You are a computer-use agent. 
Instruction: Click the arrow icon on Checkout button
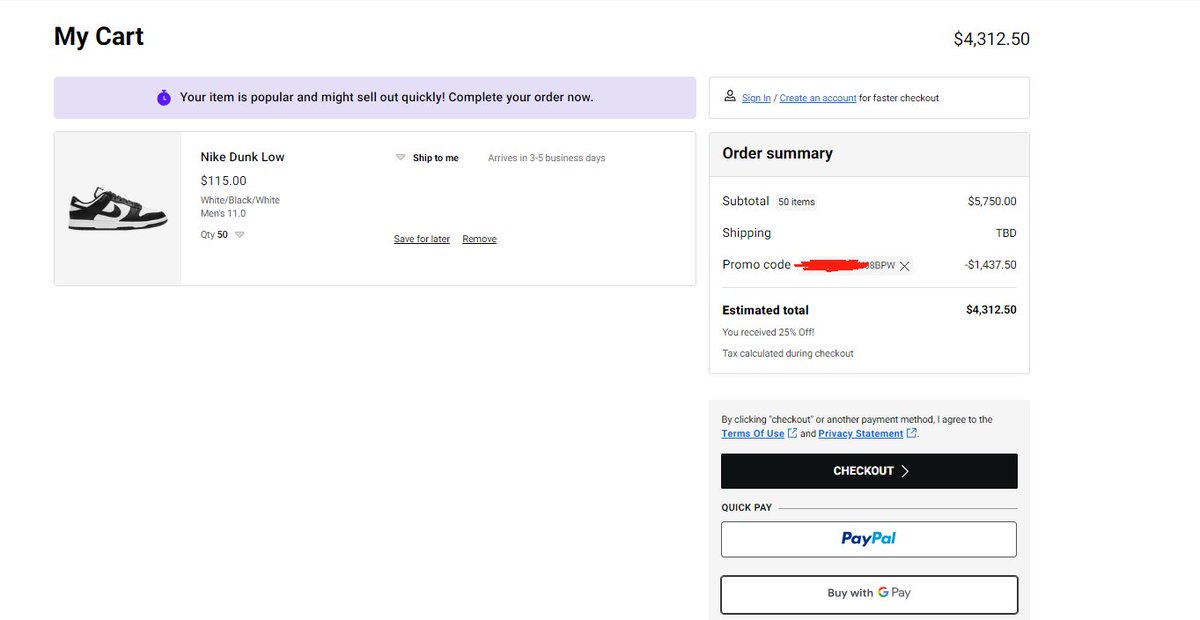[905, 471]
